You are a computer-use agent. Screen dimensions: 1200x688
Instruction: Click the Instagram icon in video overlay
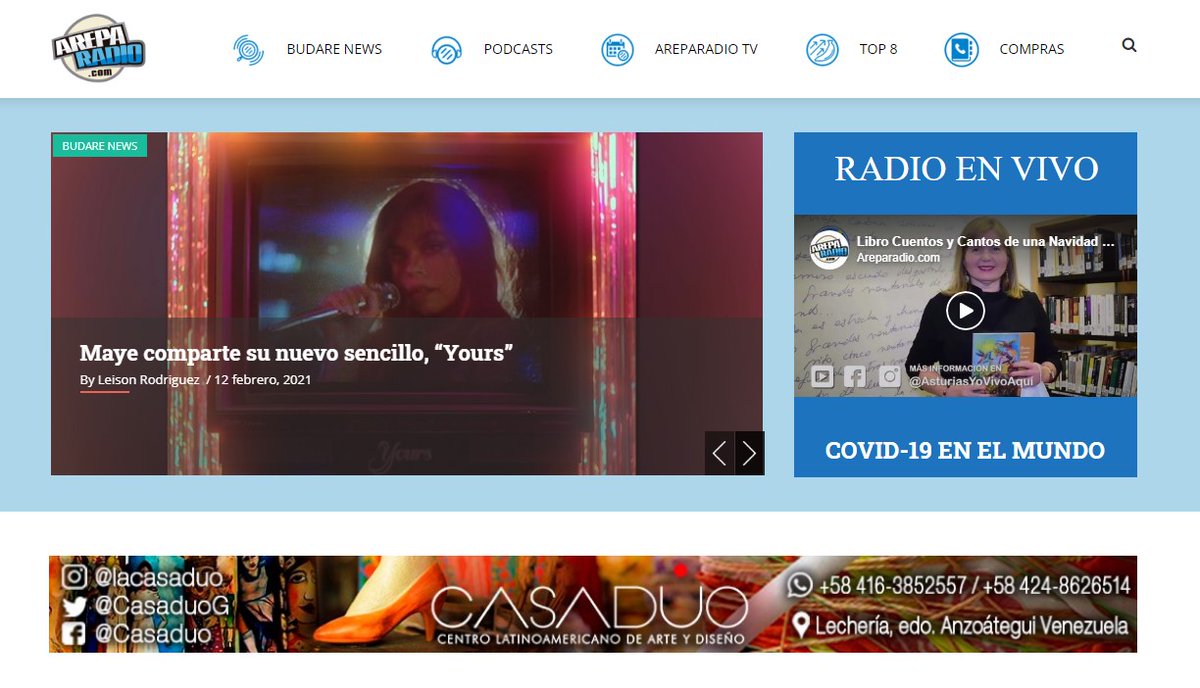[889, 376]
